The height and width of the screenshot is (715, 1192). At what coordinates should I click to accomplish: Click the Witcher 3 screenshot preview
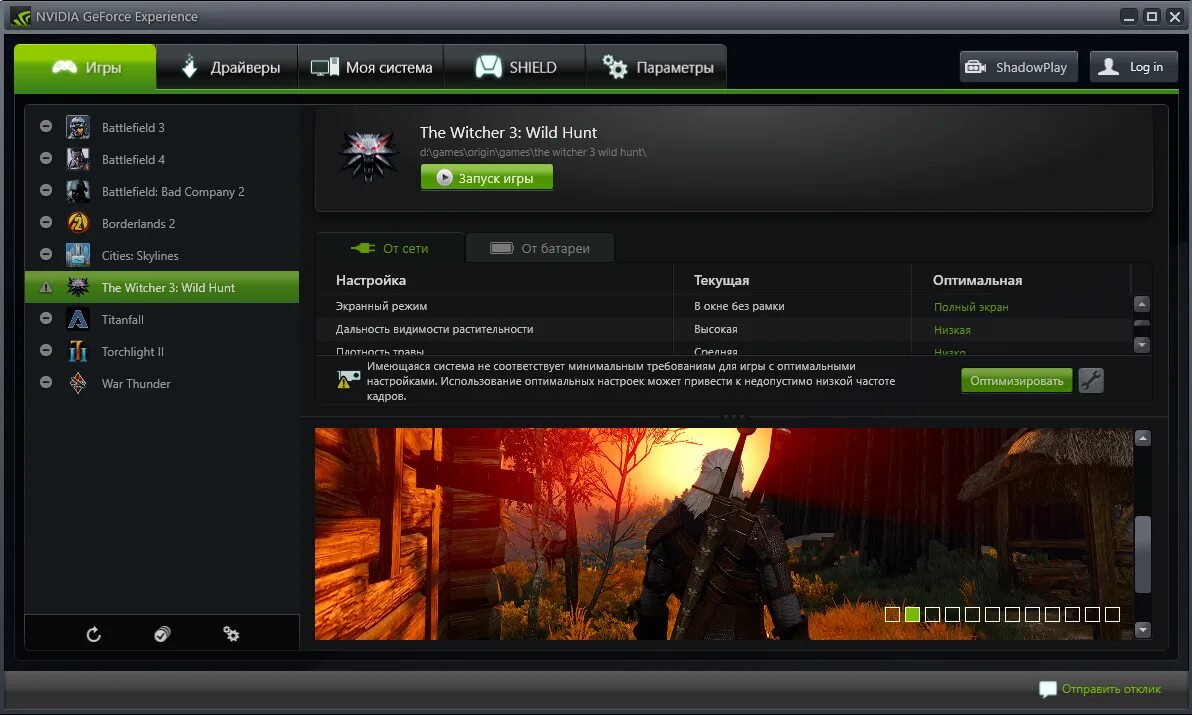tap(724, 533)
